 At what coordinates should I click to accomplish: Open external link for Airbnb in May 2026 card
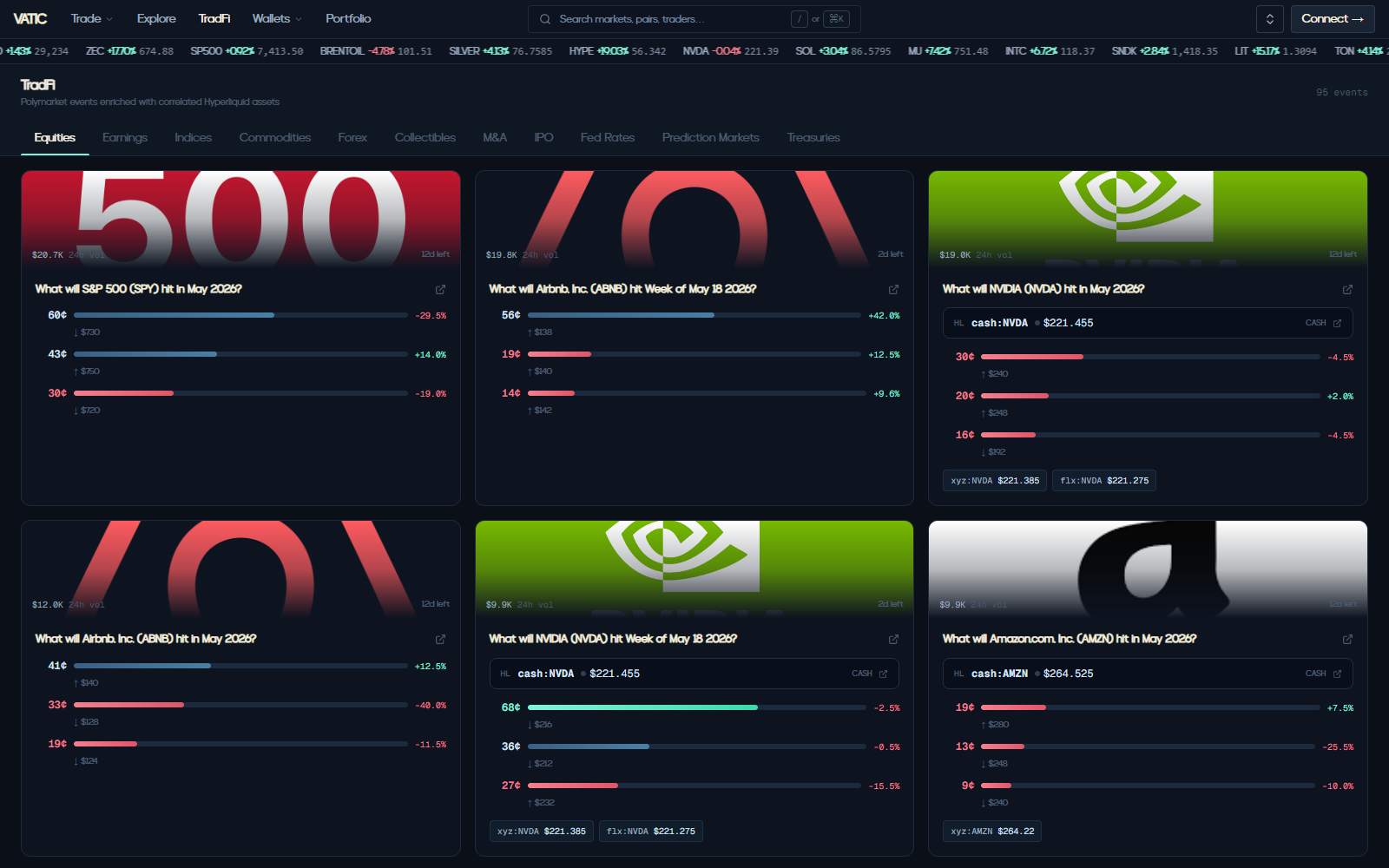(440, 639)
